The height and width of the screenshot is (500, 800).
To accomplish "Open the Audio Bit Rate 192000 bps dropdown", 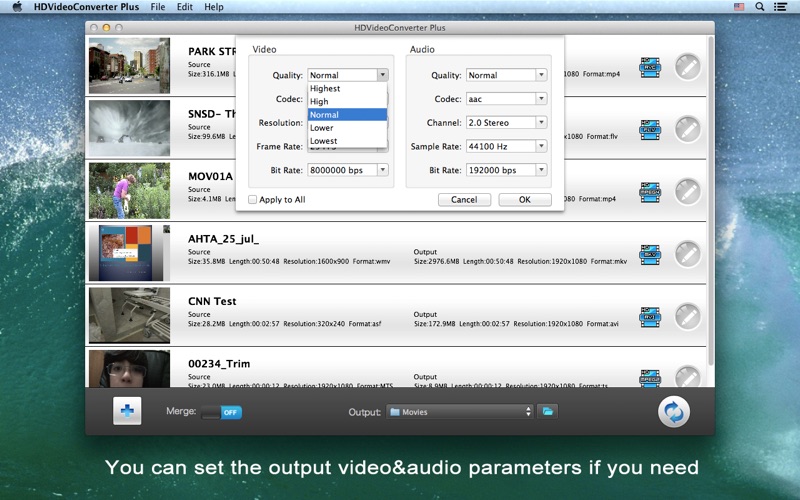I will (507, 170).
